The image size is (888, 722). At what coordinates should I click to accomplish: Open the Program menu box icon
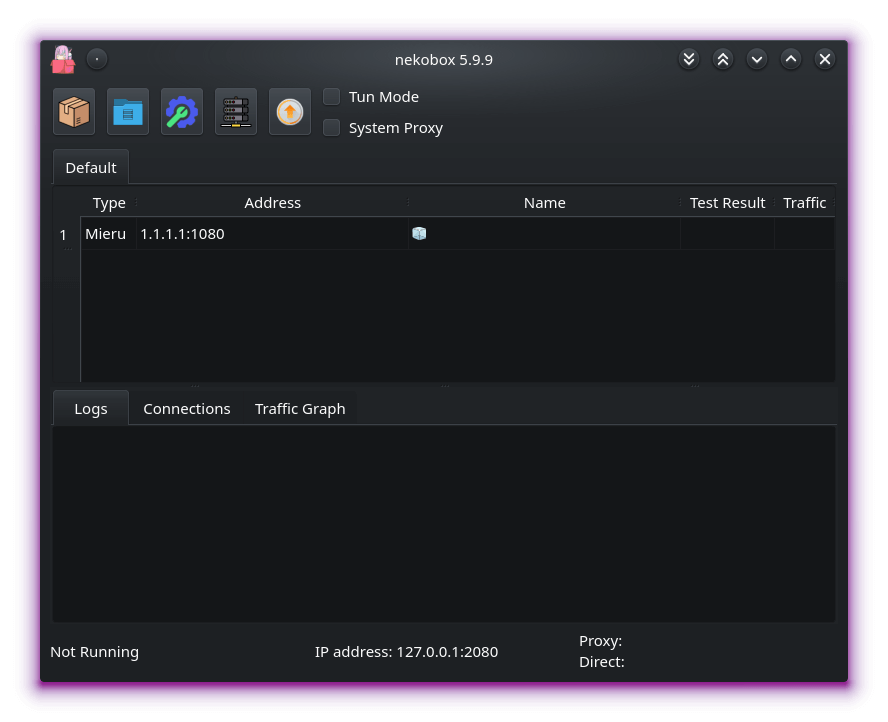click(x=74, y=111)
